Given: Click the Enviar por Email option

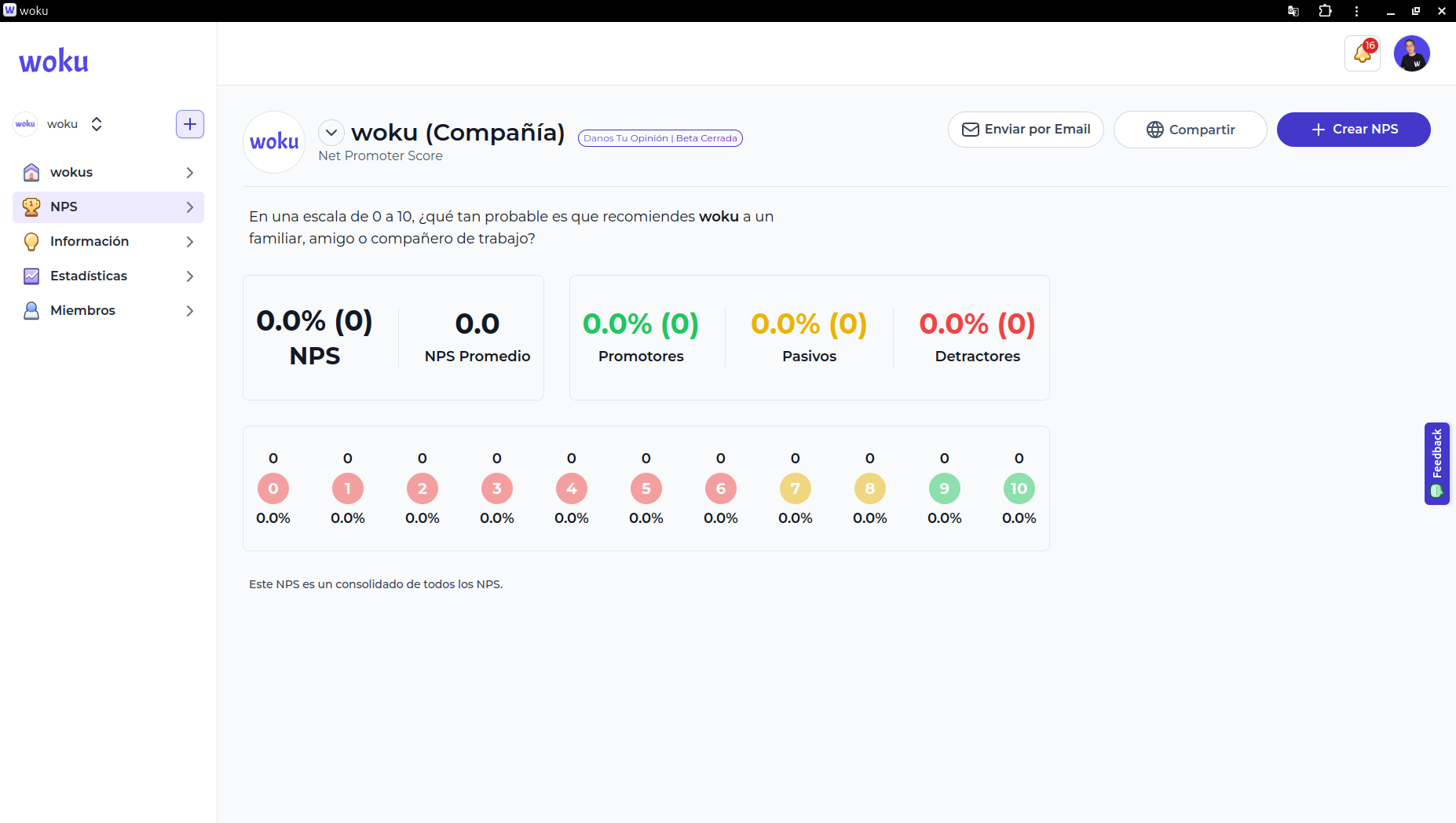Looking at the screenshot, I should [1026, 129].
